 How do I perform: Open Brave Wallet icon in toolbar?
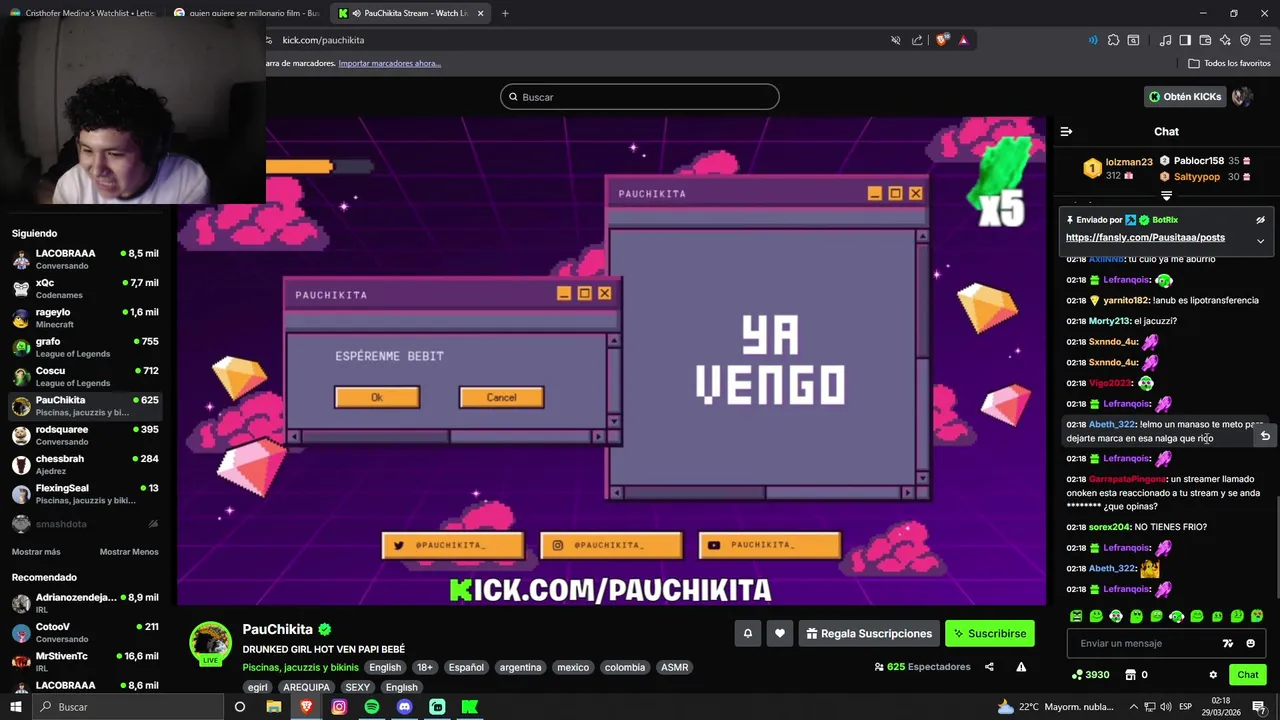(1205, 40)
